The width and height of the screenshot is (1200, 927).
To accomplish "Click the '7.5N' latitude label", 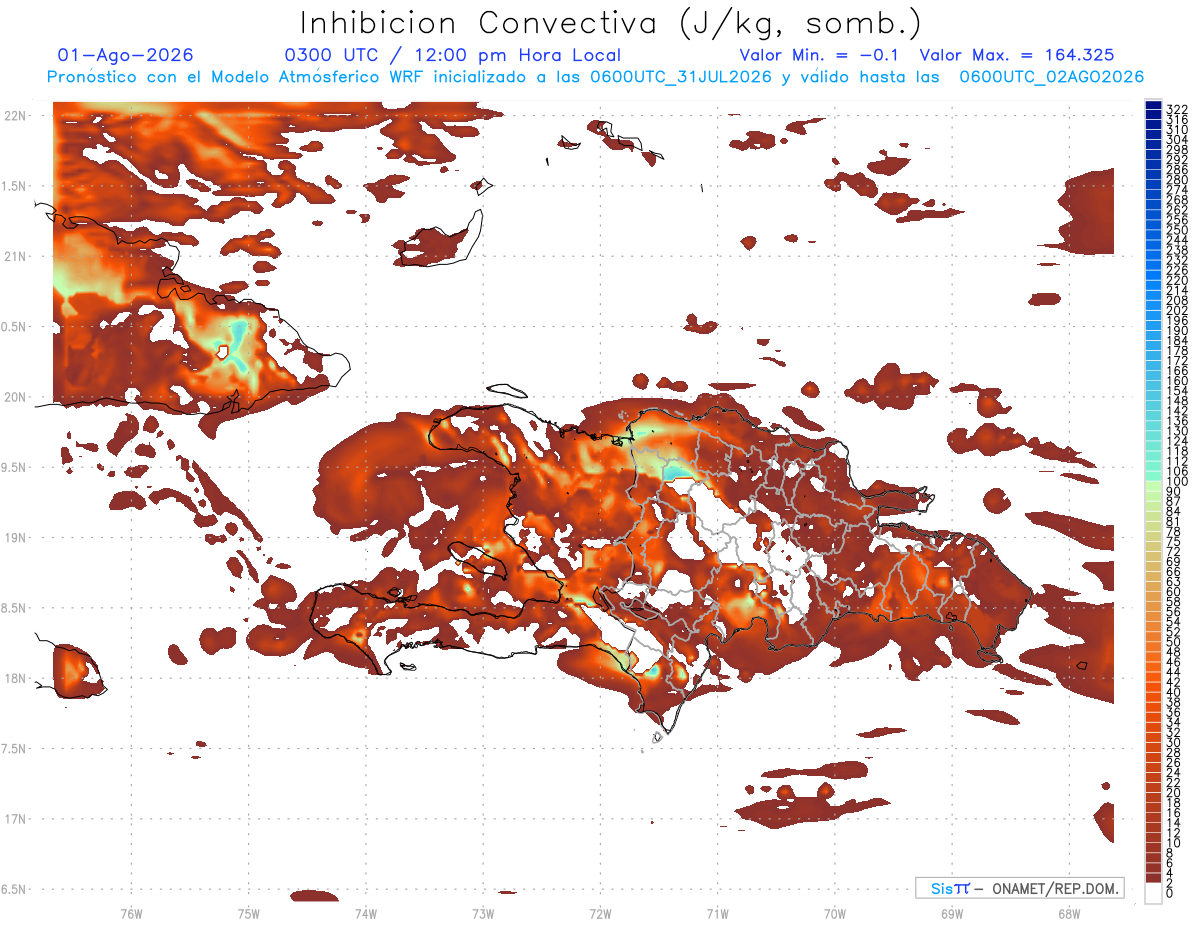I will point(14,749).
